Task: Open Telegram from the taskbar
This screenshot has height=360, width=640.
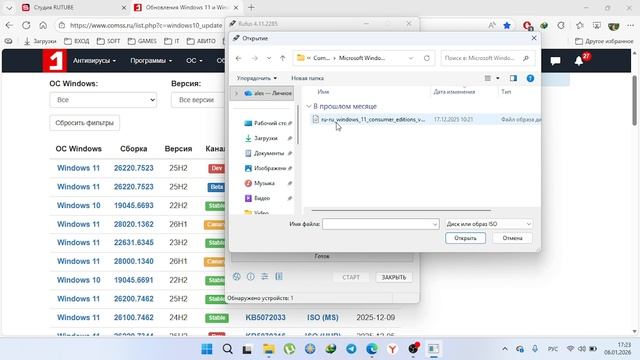Action: [351, 349]
